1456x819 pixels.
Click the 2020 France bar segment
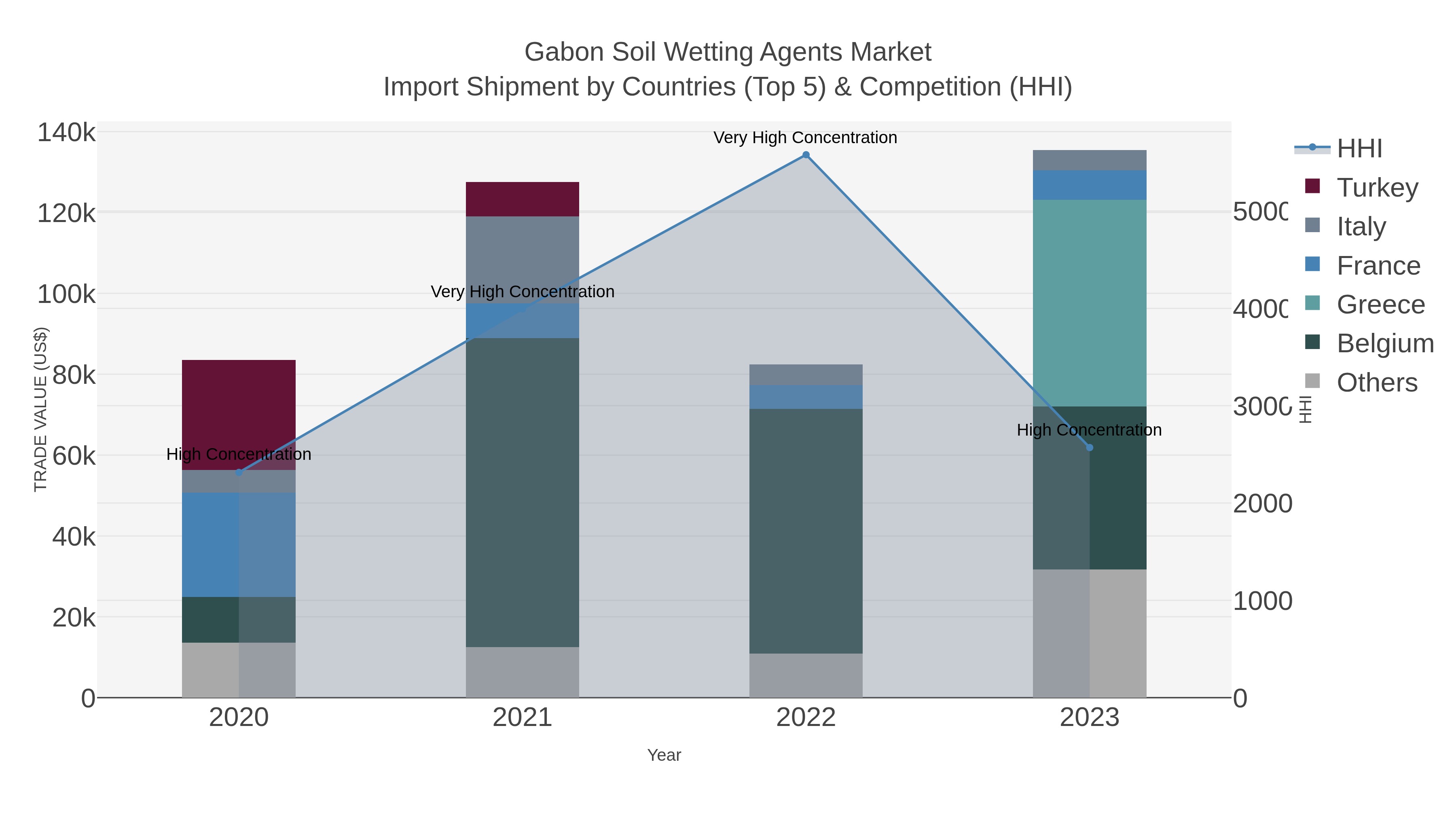point(239,545)
